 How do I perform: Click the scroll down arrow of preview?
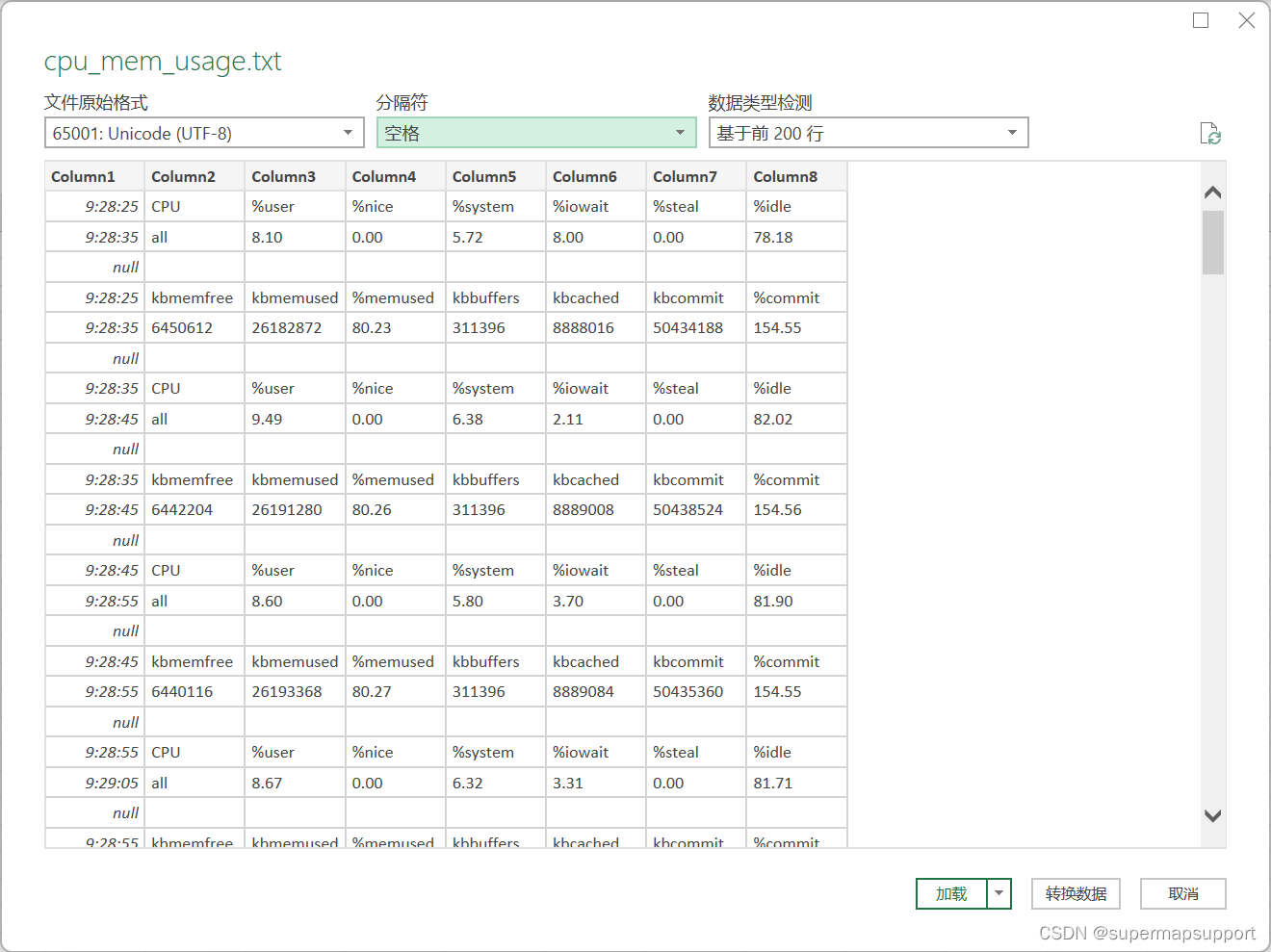click(x=1213, y=815)
